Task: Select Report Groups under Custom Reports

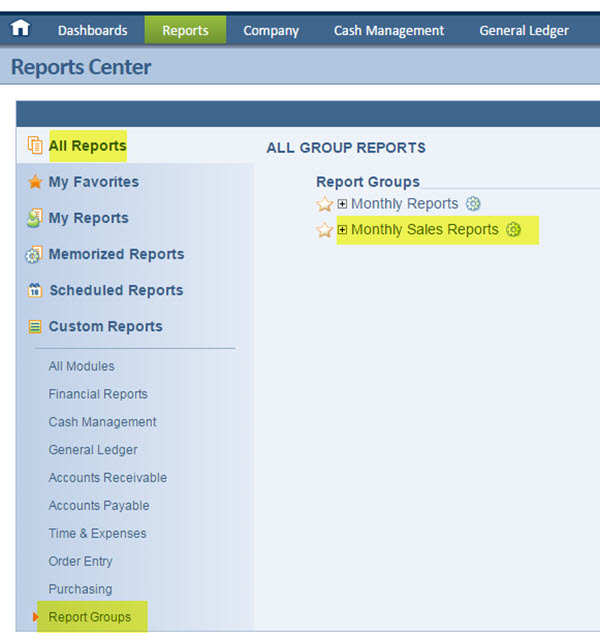Action: point(89,617)
